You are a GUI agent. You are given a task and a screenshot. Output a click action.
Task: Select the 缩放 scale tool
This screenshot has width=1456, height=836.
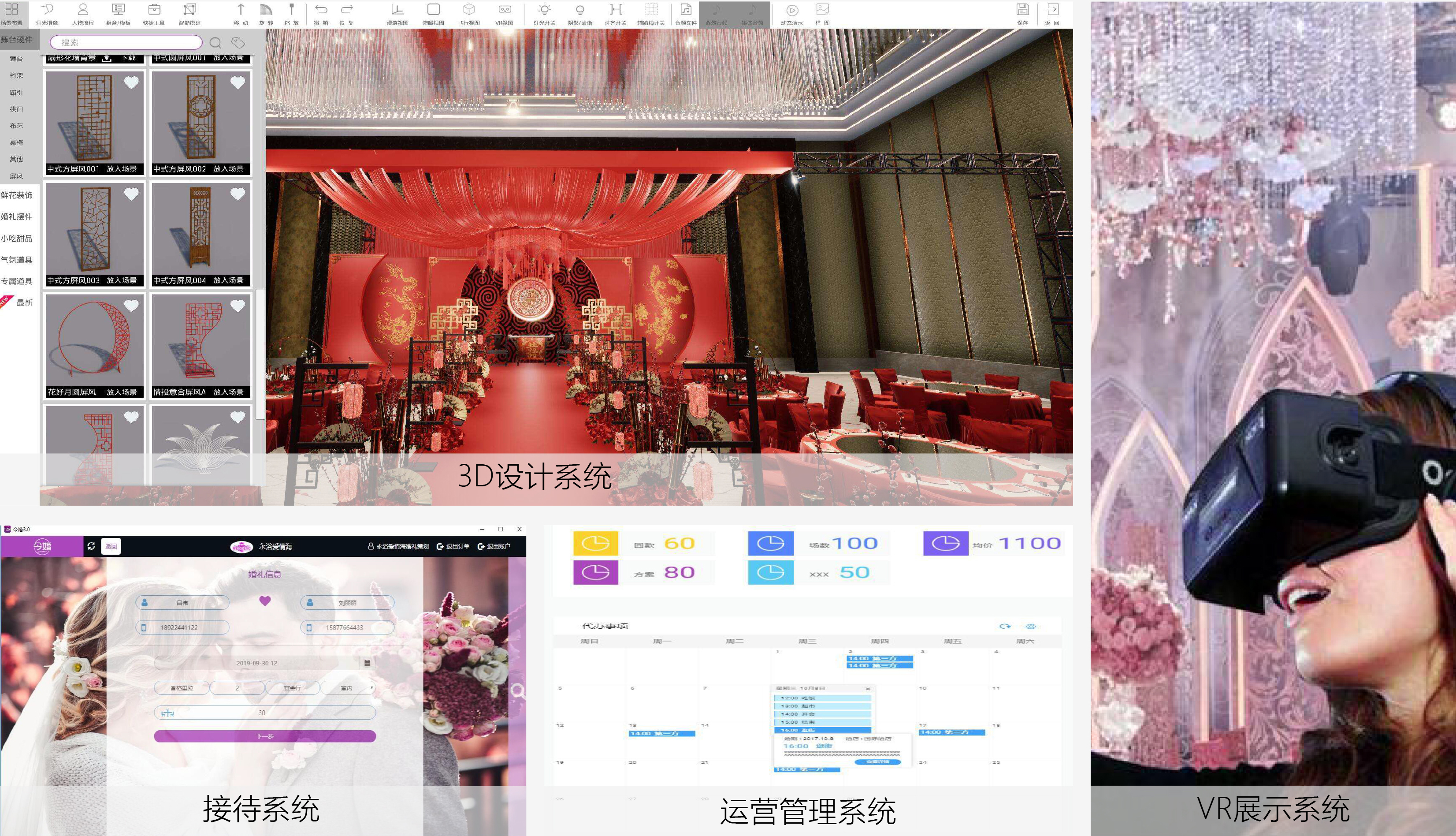point(291,14)
